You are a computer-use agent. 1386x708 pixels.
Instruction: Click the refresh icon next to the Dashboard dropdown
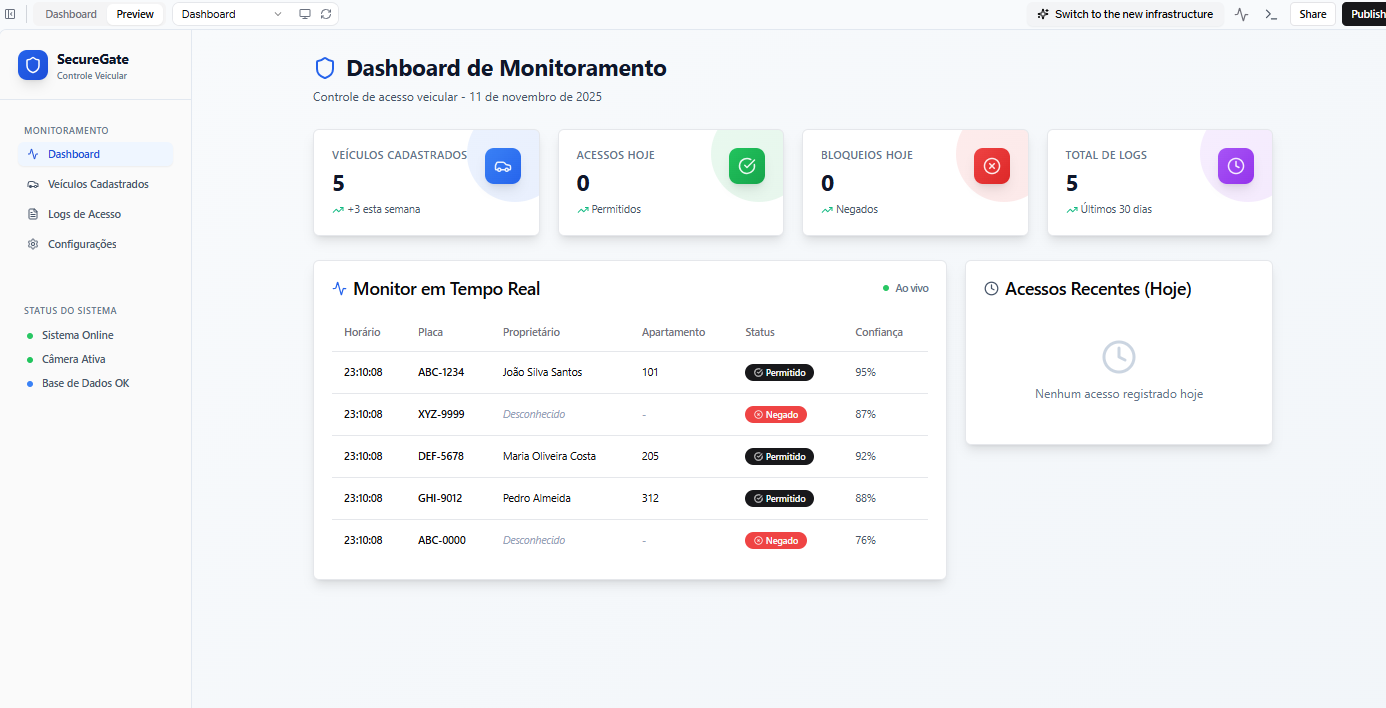click(x=326, y=14)
